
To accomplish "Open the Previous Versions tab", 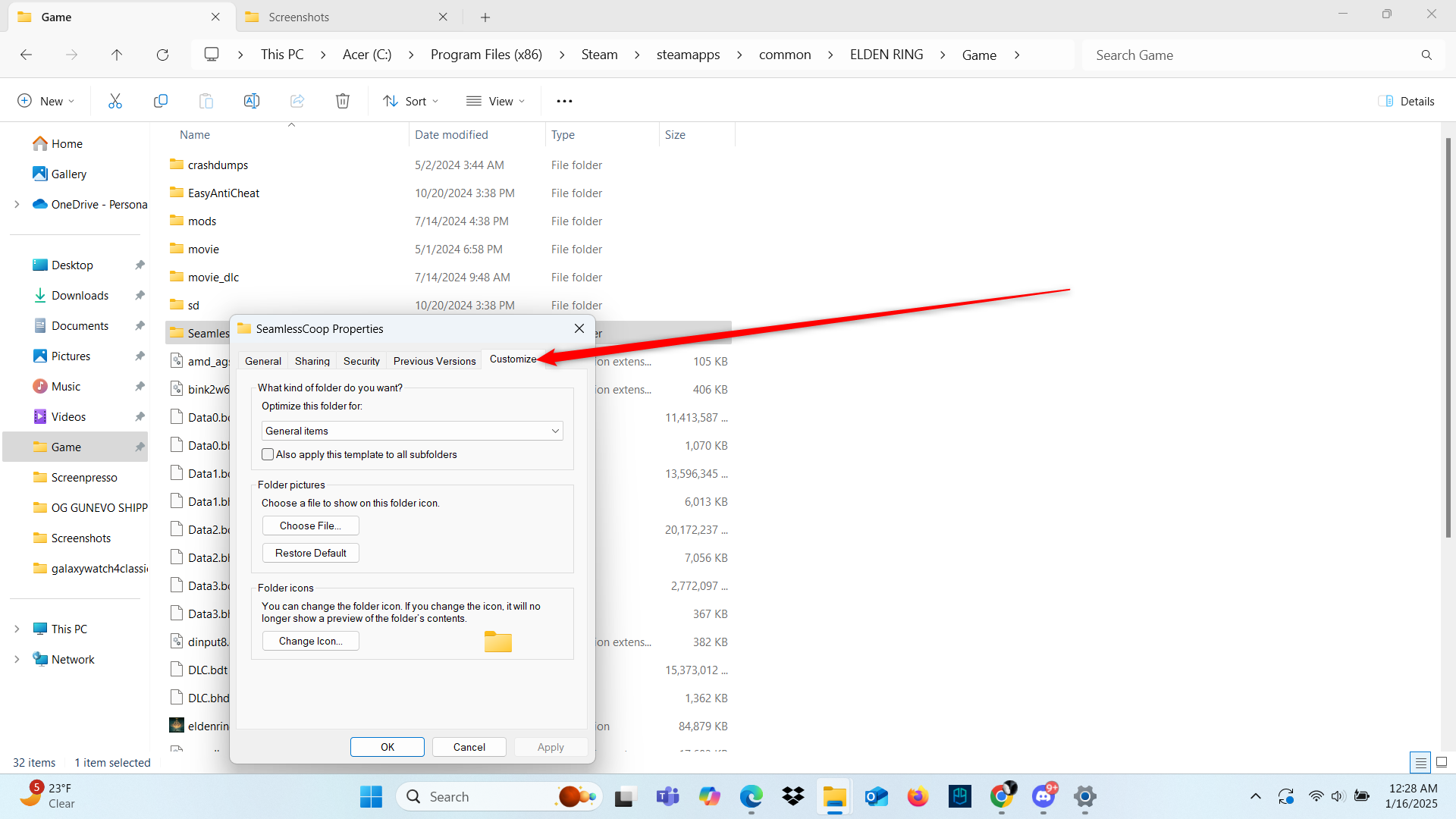I will [435, 361].
